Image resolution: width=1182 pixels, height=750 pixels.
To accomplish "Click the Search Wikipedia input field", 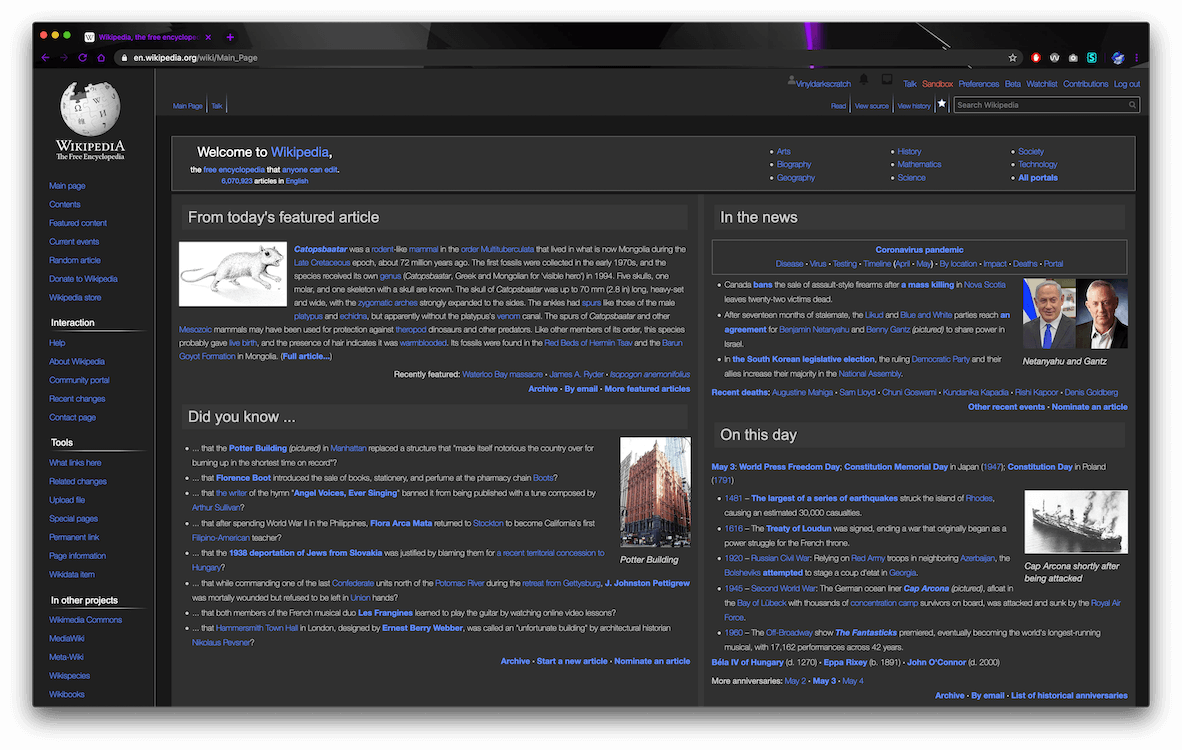I will click(x=1040, y=104).
